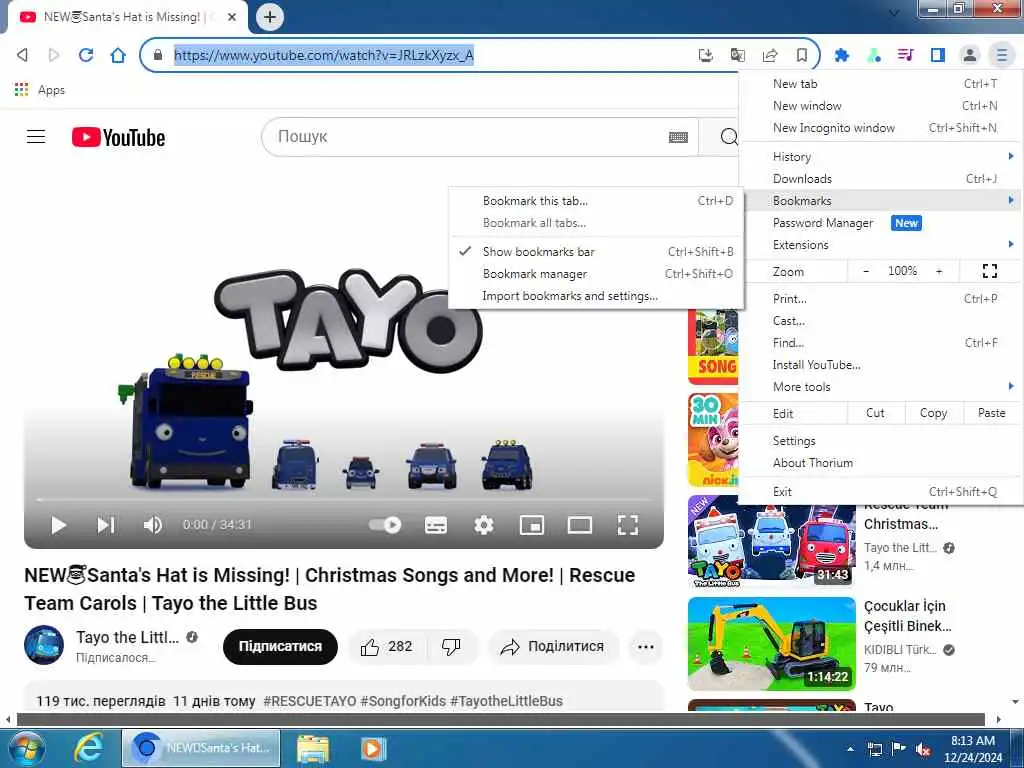Expand the Extensions submenu
1024x768 pixels.
[881, 245]
